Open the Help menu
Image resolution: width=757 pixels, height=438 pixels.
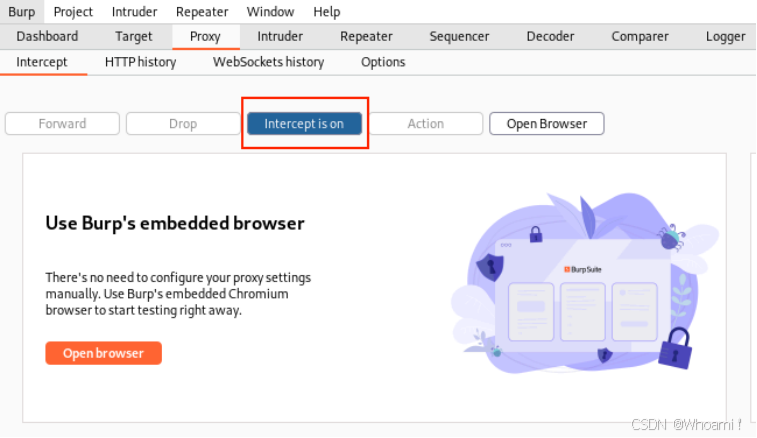point(327,12)
